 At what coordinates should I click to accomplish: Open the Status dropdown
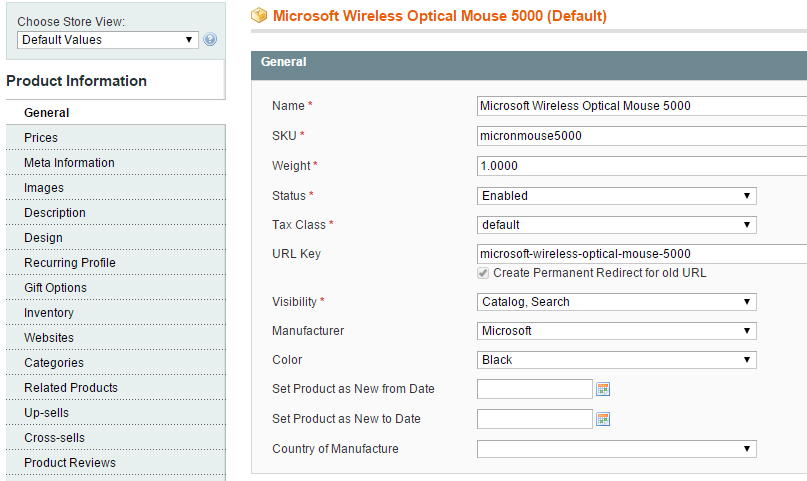pos(617,196)
